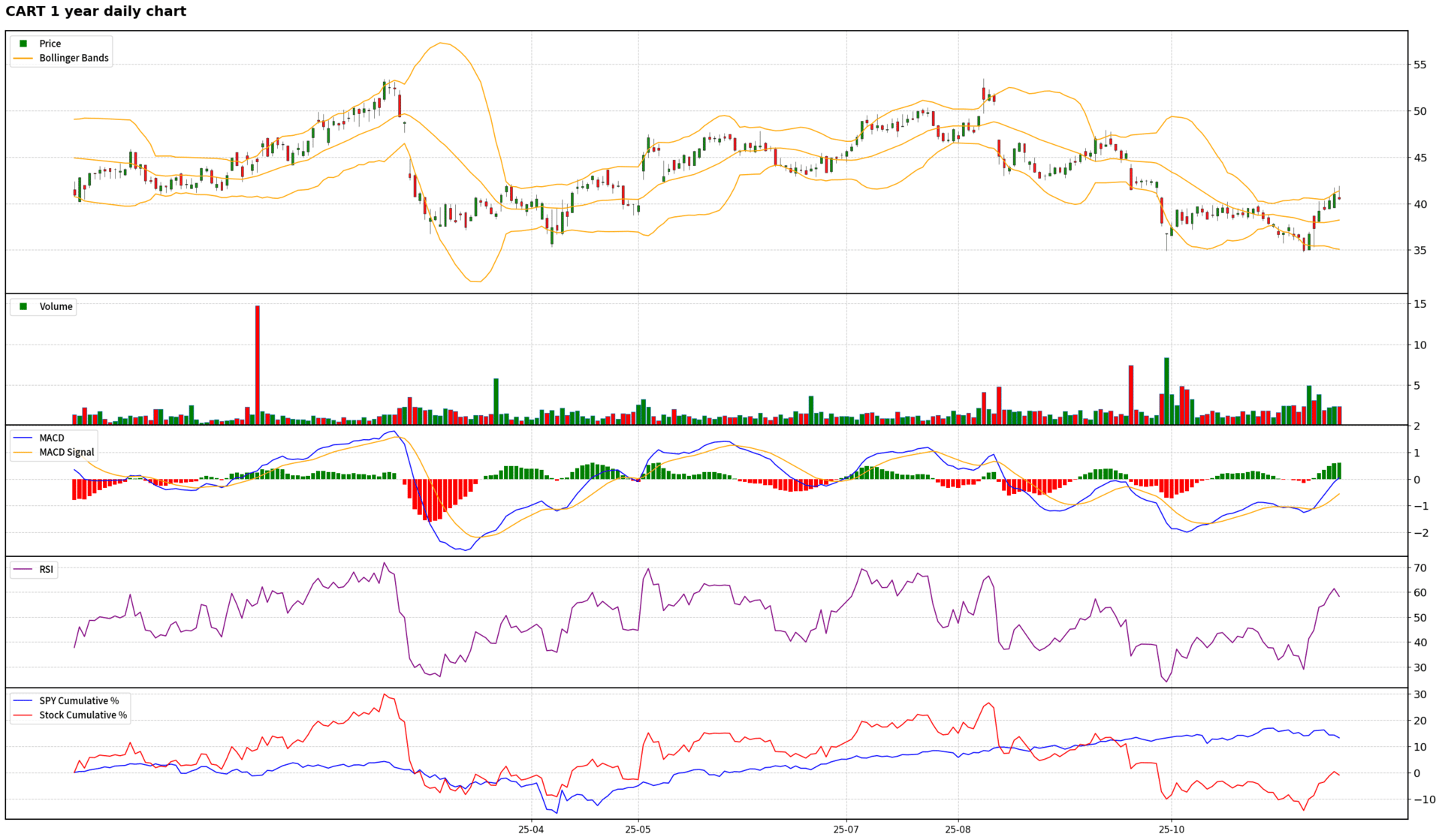Click the green Volume legend marker

[23, 306]
